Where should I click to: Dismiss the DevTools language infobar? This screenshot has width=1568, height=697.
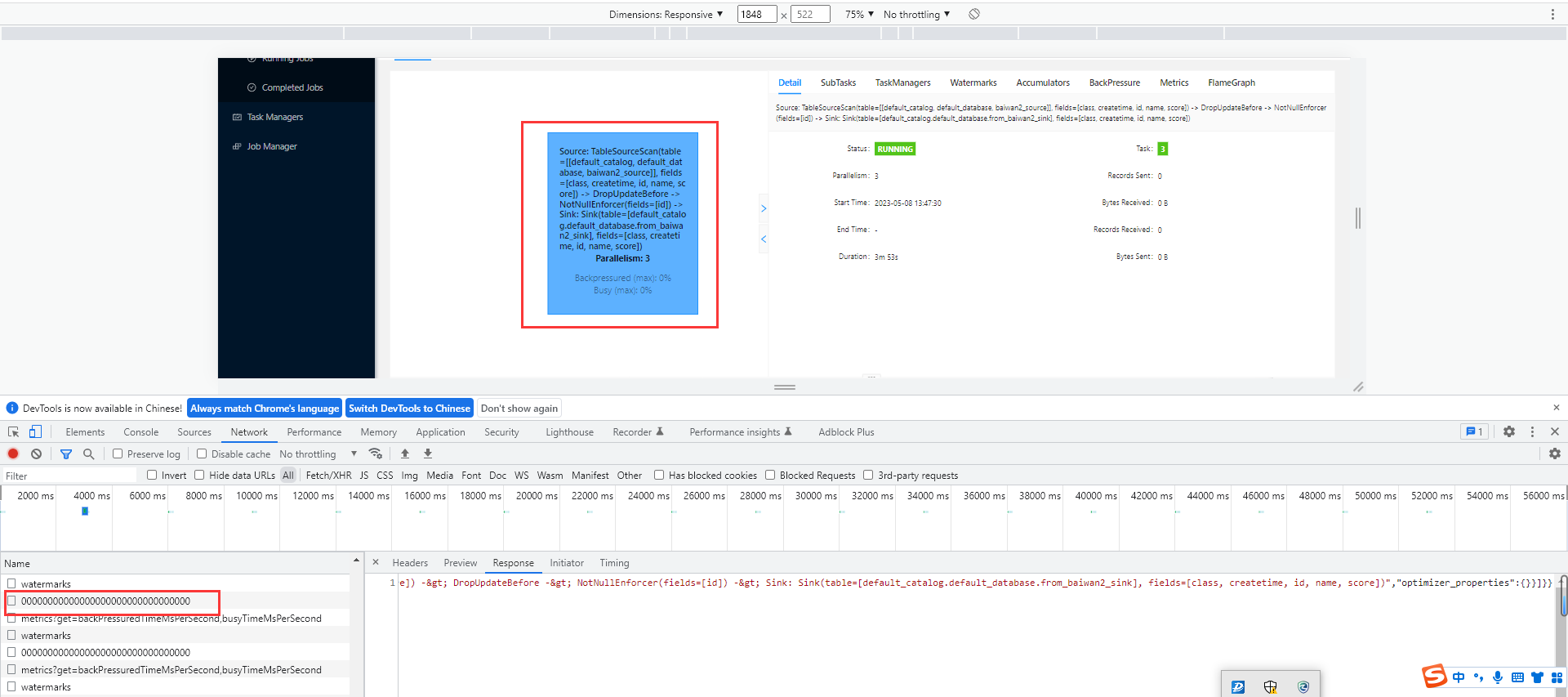1556,407
